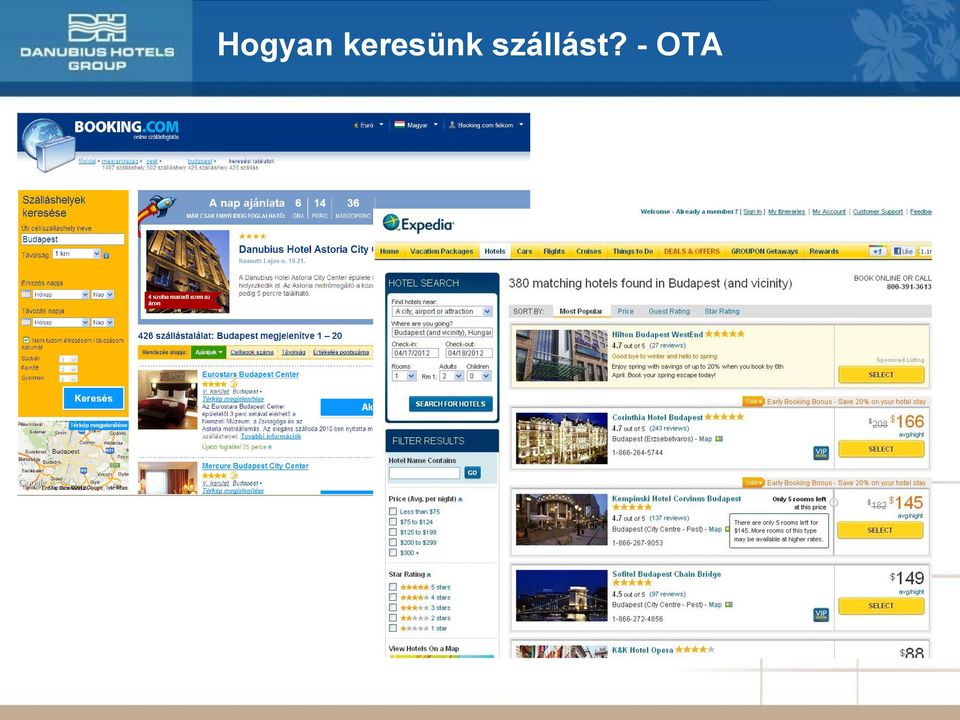Click SELECT for Corinthia Hotel Budapest
Viewport: 960px width, 720px height.
point(881,449)
